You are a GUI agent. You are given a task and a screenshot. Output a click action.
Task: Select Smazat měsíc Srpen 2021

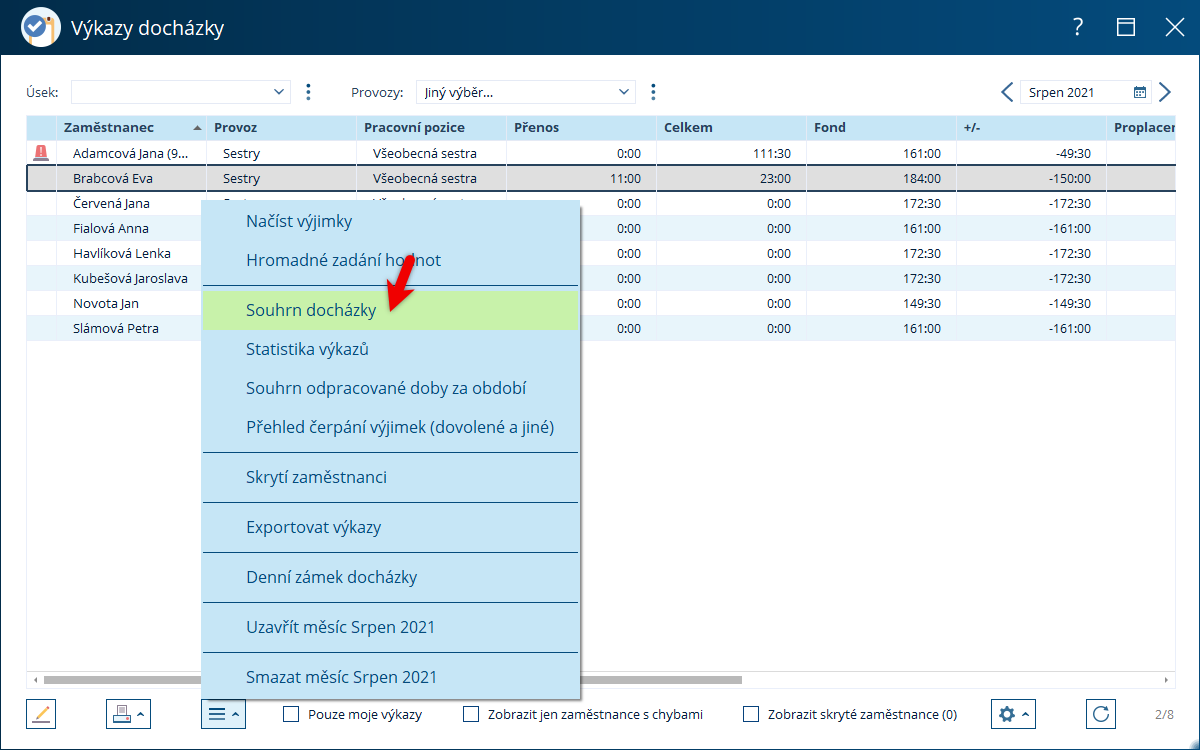(390, 677)
